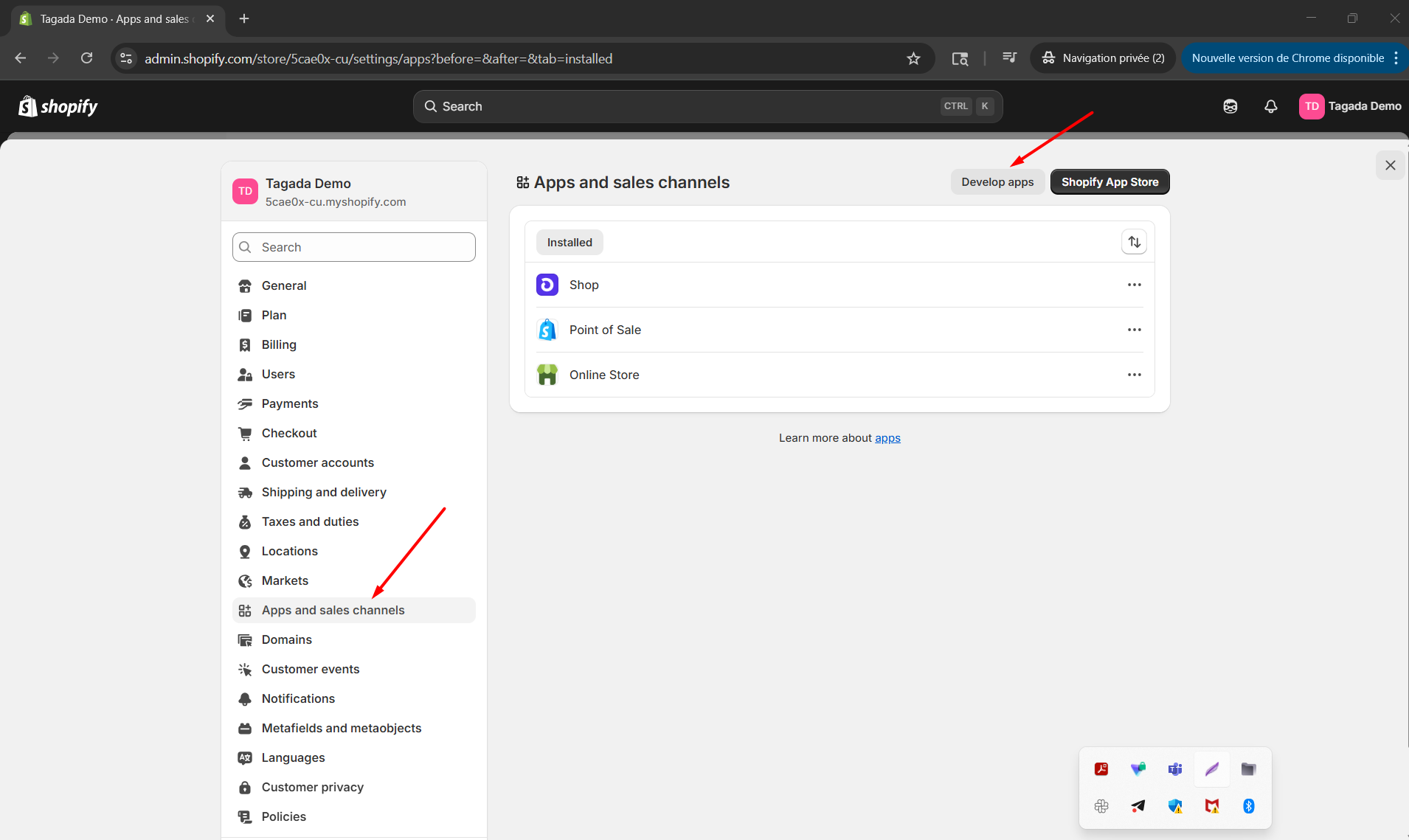This screenshot has width=1409, height=840.
Task: Select Apps and sales channels in sidebar
Action: pyautogui.click(x=354, y=610)
